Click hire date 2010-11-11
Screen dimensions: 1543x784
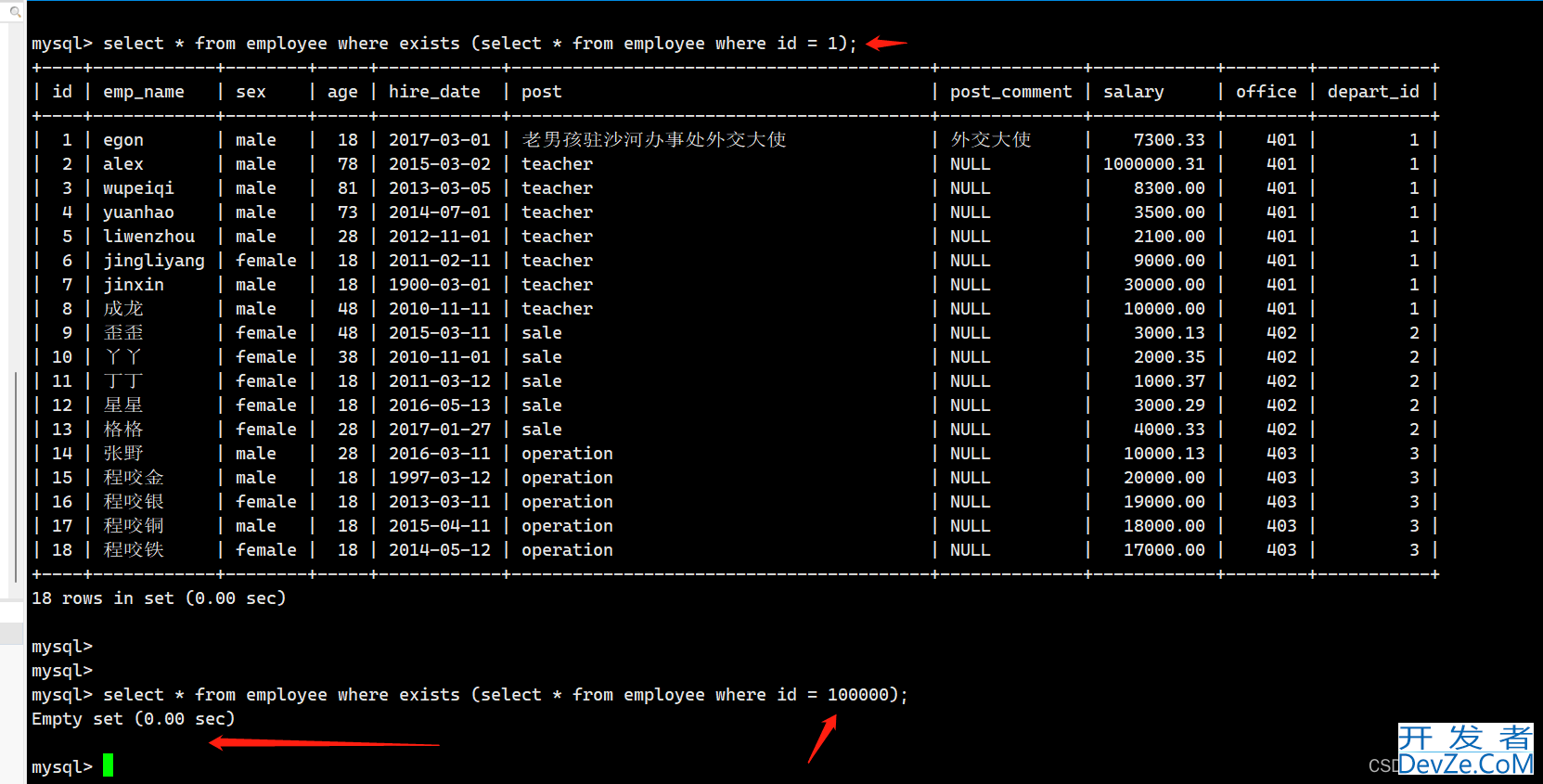439,309
